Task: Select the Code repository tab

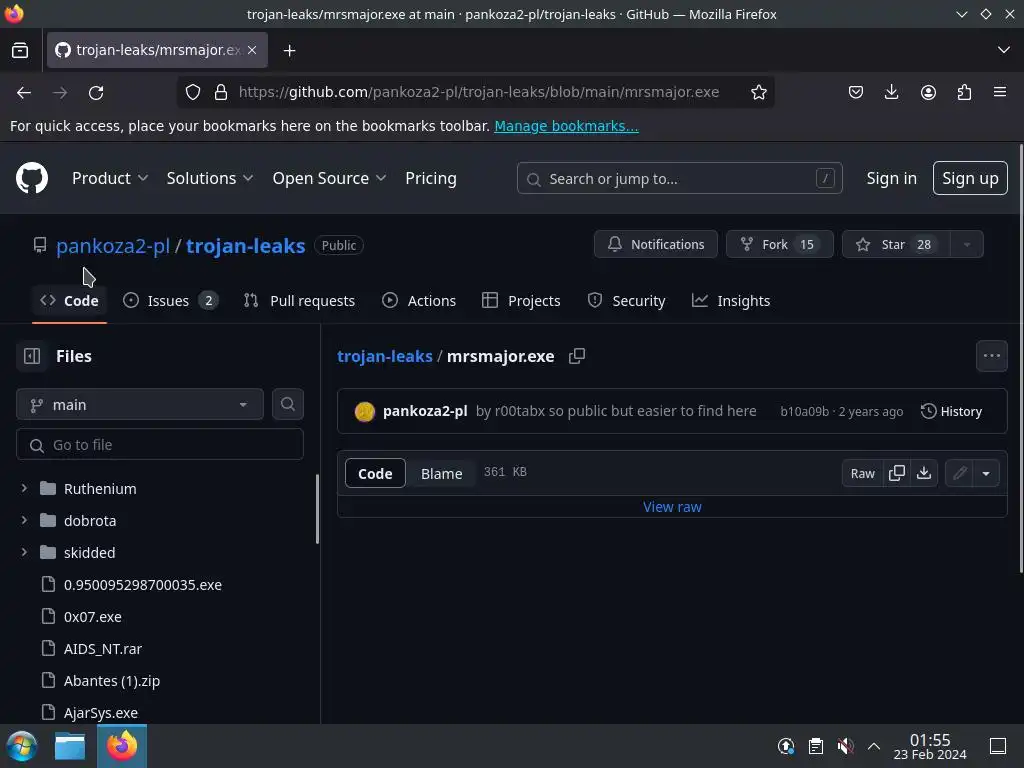Action: 69,300
